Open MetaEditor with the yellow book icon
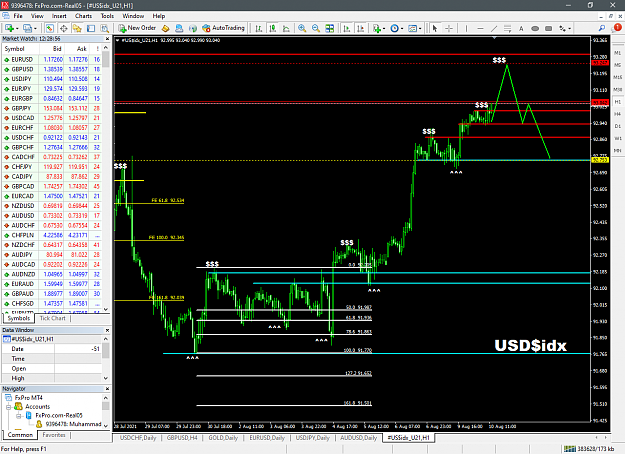This screenshot has height=454, width=625. point(165,28)
